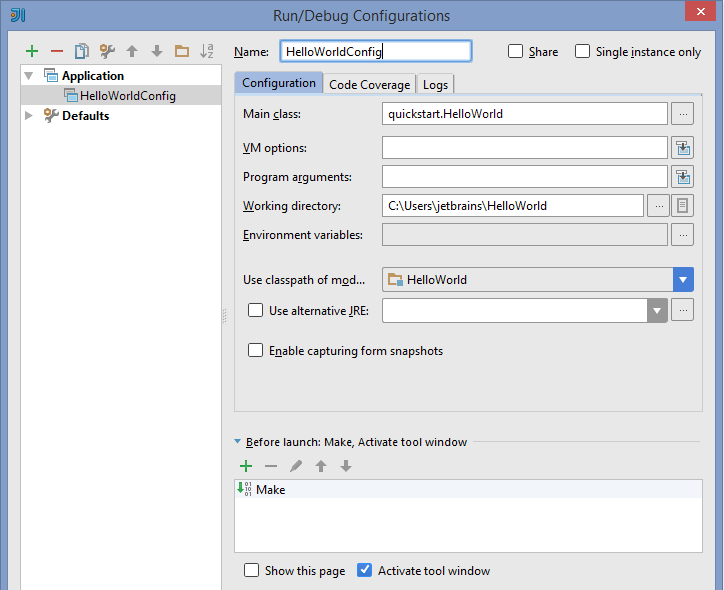The width and height of the screenshot is (724, 590).
Task: Move Before launch task down
Action: click(346, 466)
